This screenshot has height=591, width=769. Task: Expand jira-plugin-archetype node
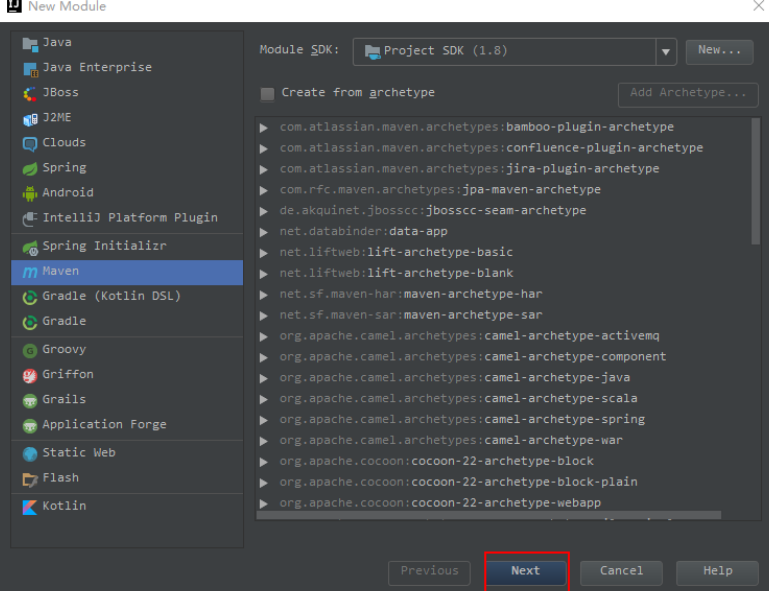(264, 170)
